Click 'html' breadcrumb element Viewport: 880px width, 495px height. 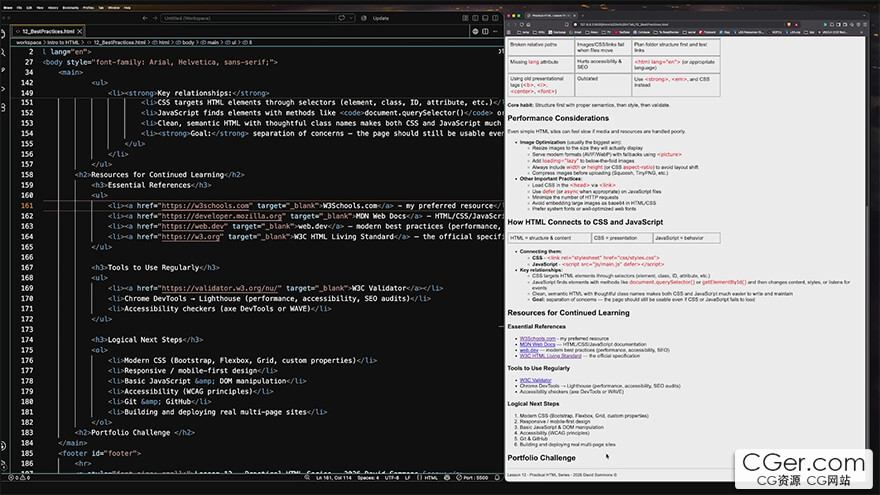(x=164, y=42)
